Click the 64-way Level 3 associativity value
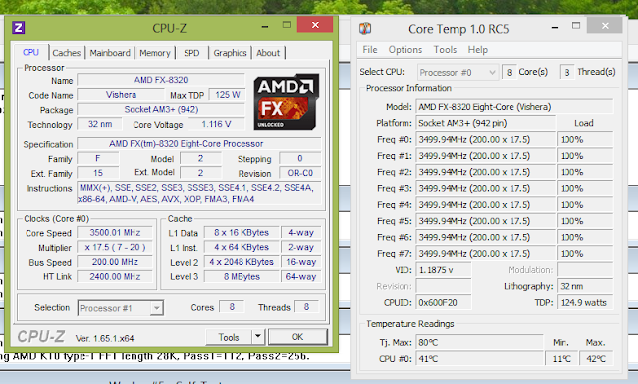This screenshot has width=638, height=384. (x=301, y=277)
